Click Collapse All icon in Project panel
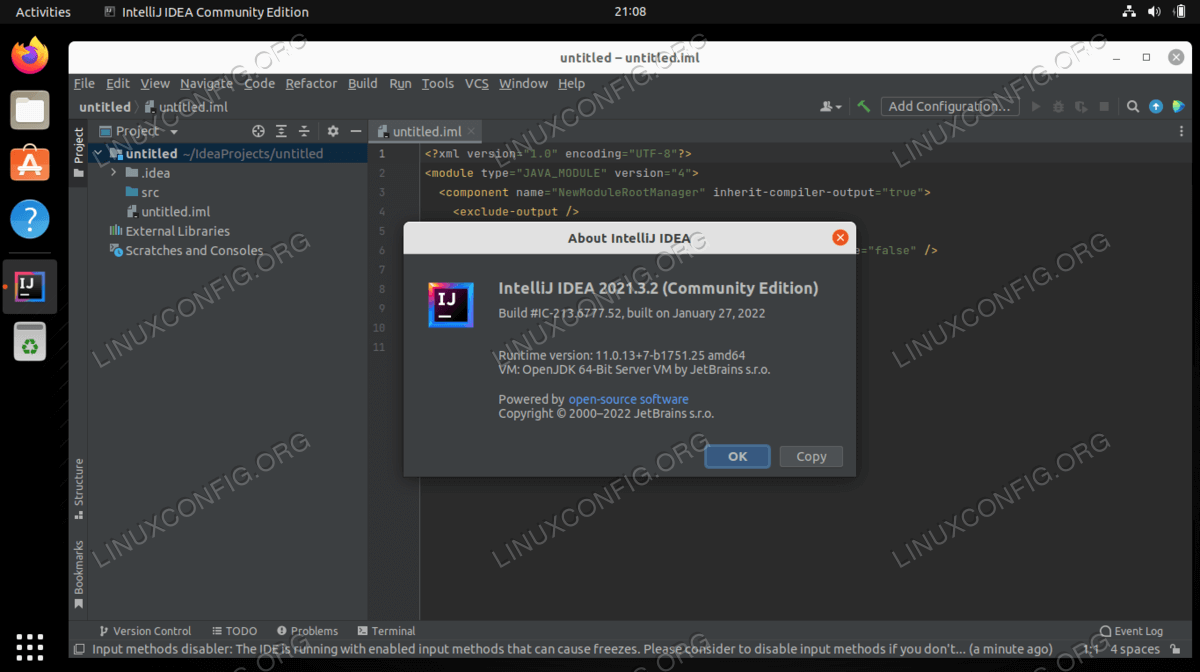 pyautogui.click(x=305, y=131)
